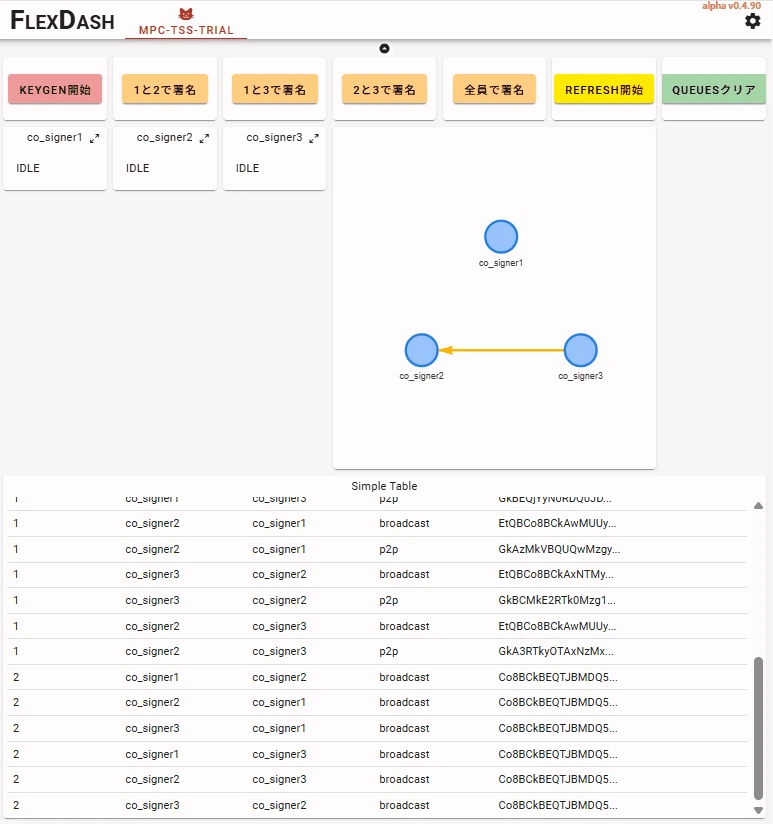The height and width of the screenshot is (824, 773).
Task: Expand the co_signer2 card
Action: (x=204, y=138)
